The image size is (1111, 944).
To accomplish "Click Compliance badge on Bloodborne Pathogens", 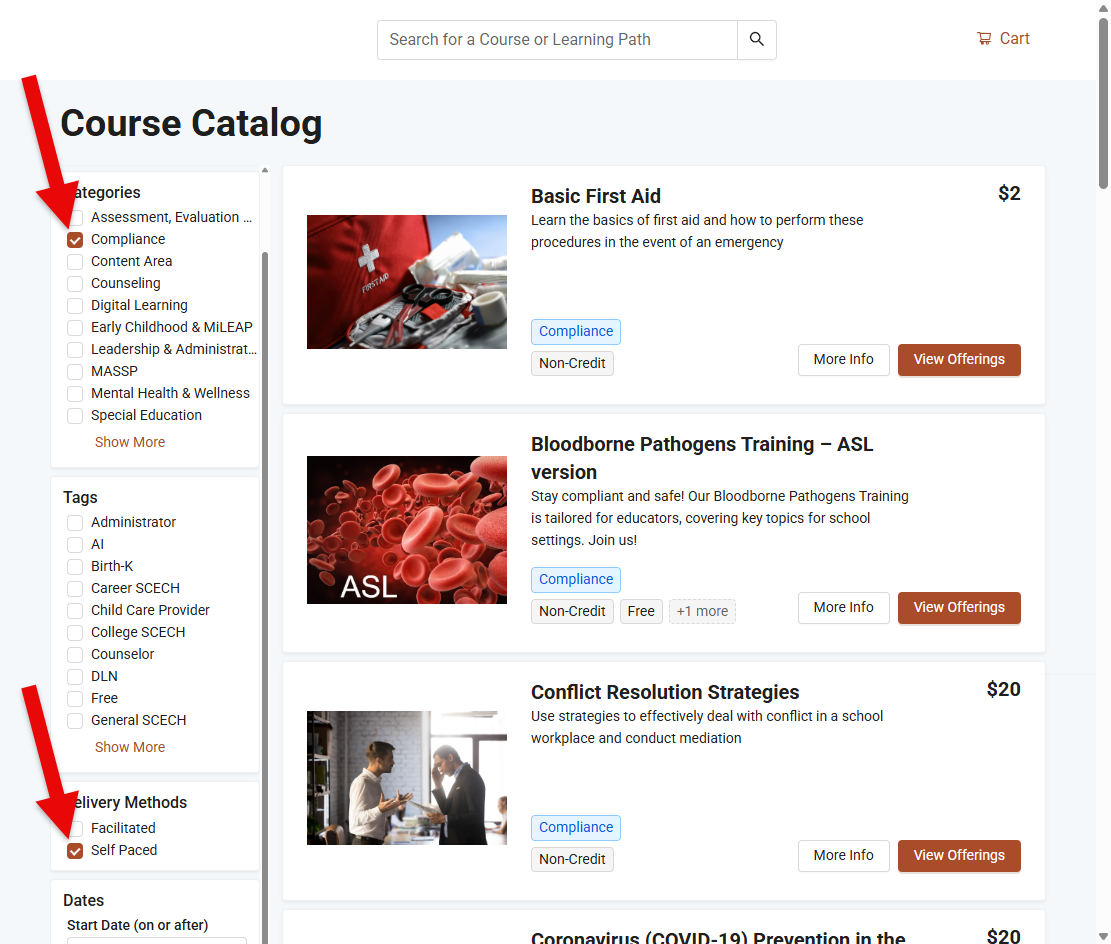I will (x=576, y=580).
